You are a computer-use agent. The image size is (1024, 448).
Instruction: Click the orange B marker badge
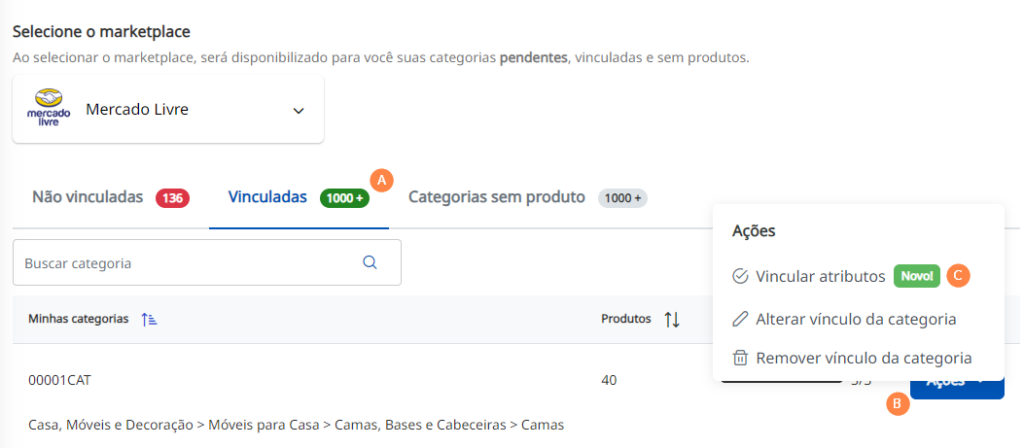pyautogui.click(x=897, y=404)
